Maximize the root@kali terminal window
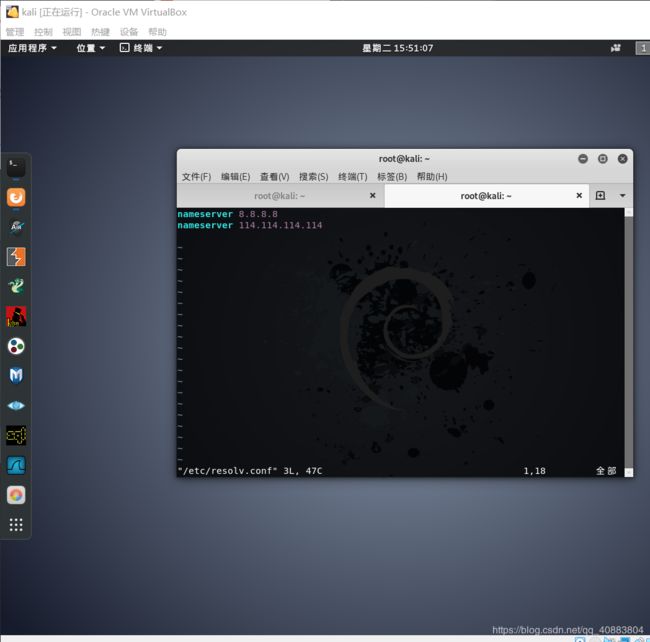 tap(603, 159)
